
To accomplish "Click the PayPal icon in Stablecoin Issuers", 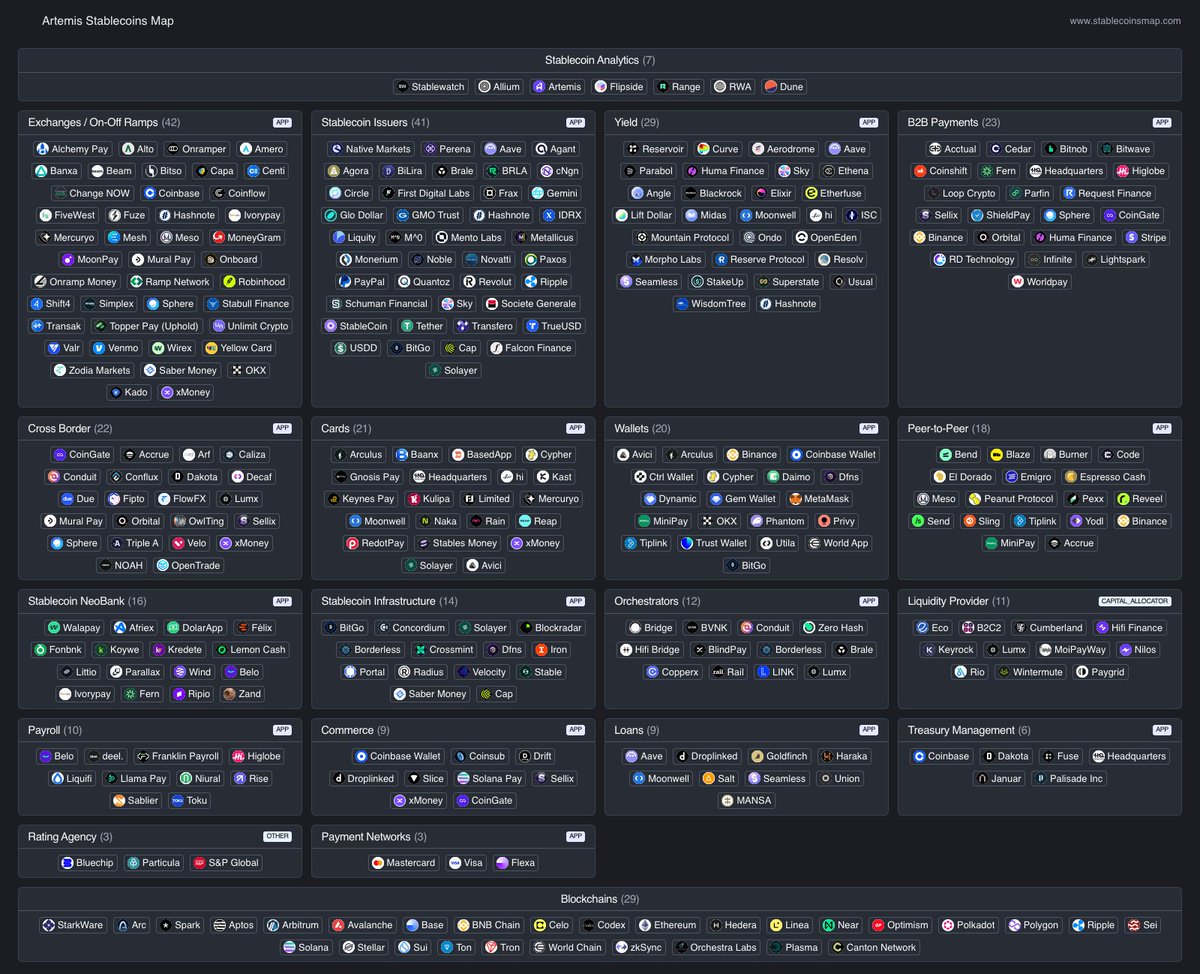I will pyautogui.click(x=346, y=282).
